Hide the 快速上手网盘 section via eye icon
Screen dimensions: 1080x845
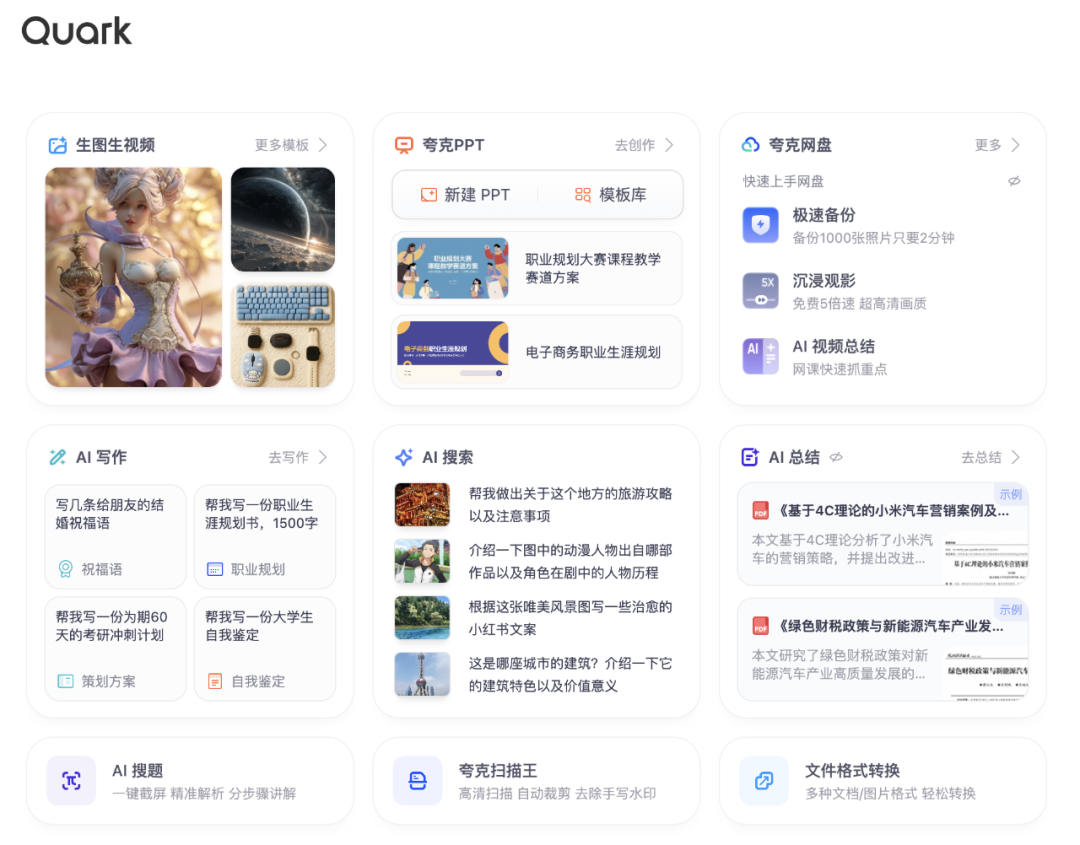point(1014,181)
